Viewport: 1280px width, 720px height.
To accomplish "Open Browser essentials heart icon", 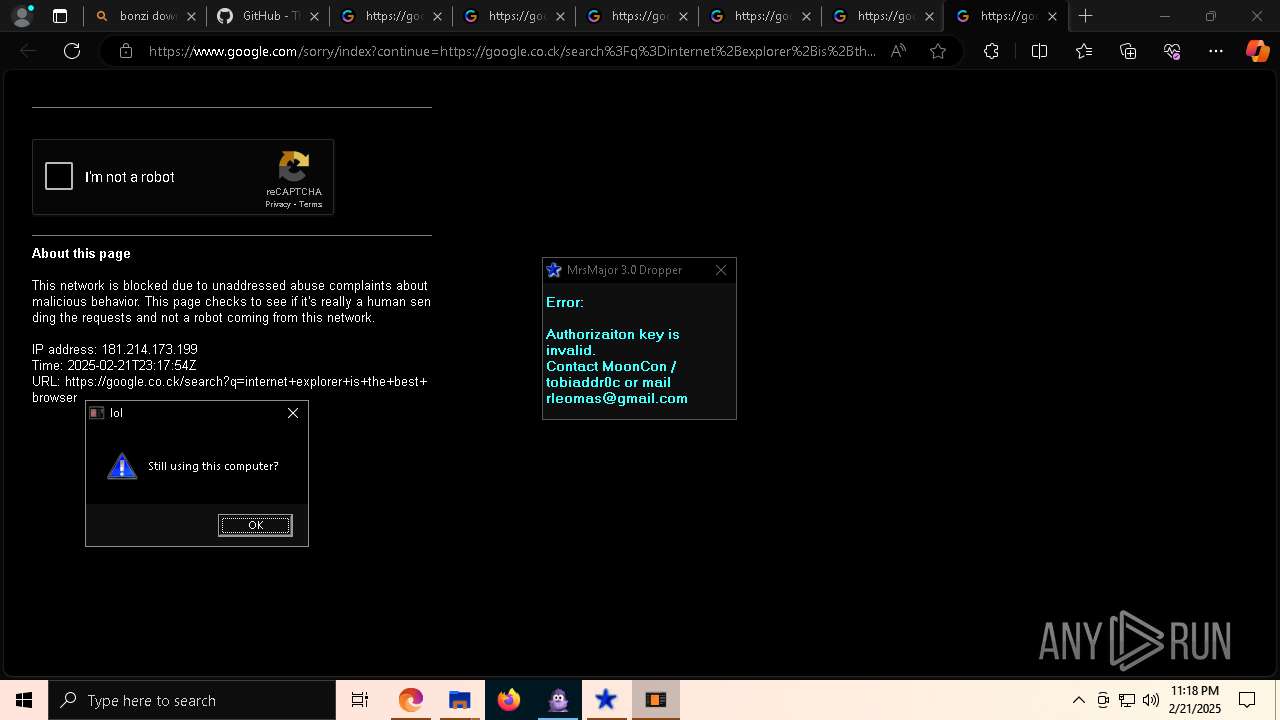I will pyautogui.click(x=1172, y=51).
